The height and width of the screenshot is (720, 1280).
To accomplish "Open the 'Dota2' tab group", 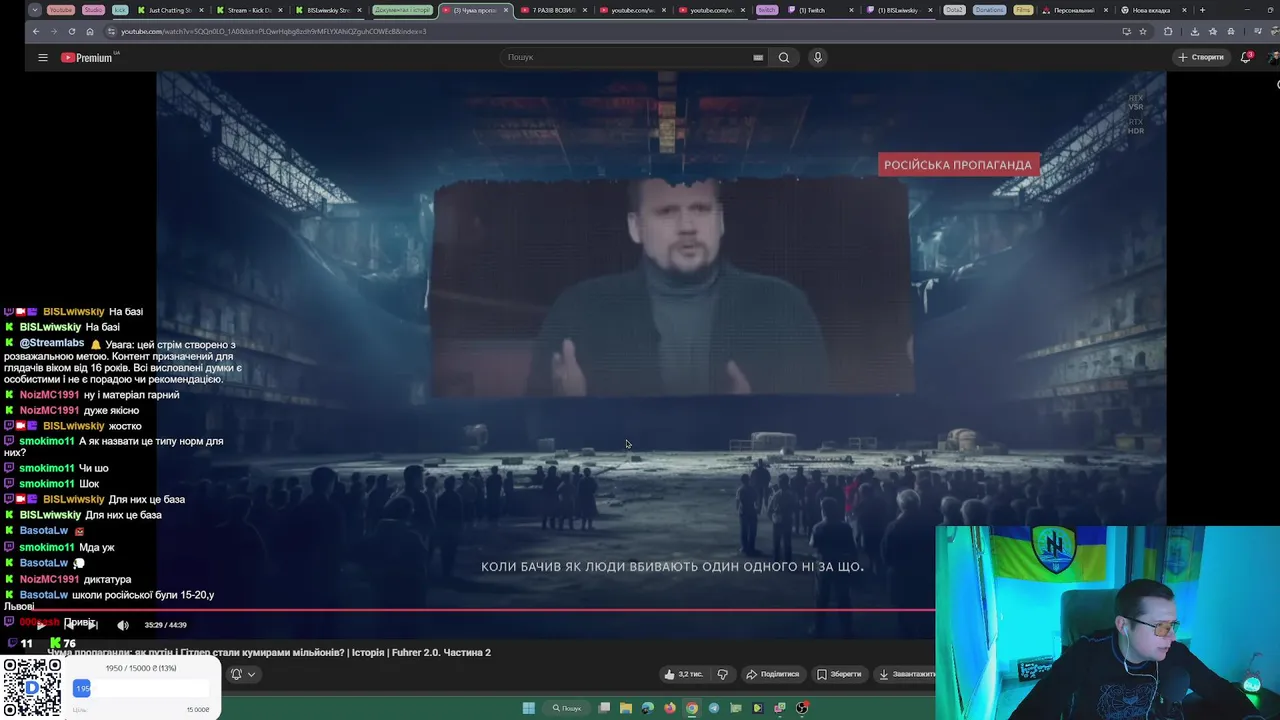I will click(x=953, y=10).
